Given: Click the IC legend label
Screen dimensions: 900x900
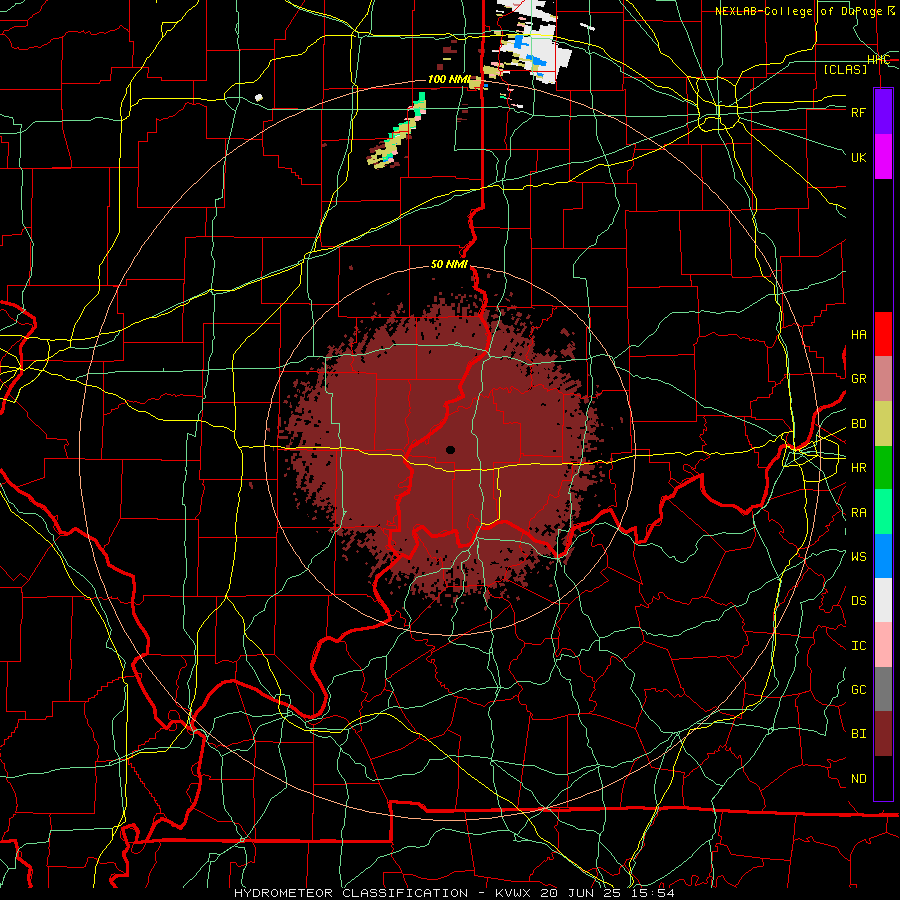Looking at the screenshot, I should [x=858, y=646].
